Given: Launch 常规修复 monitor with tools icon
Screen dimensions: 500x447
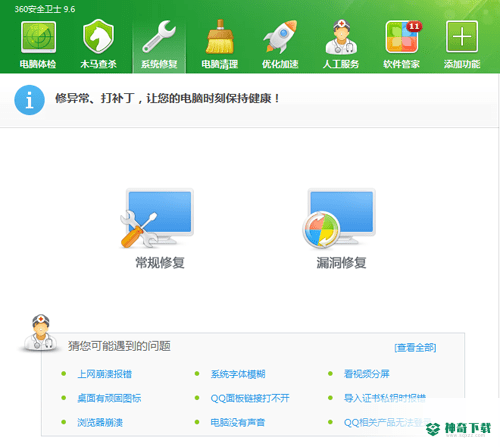Looking at the screenshot, I should 157,219.
